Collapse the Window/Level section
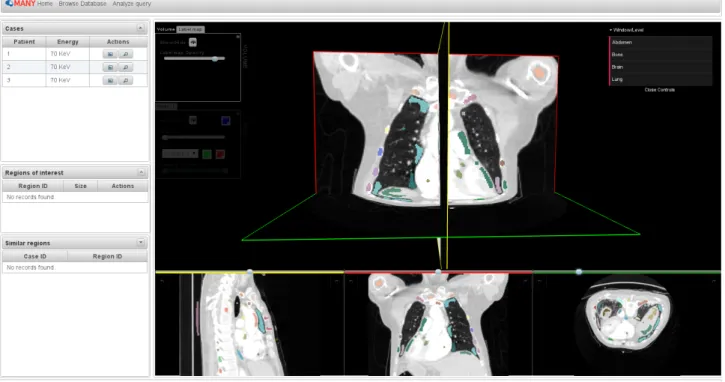The height and width of the screenshot is (382, 725). point(627,30)
